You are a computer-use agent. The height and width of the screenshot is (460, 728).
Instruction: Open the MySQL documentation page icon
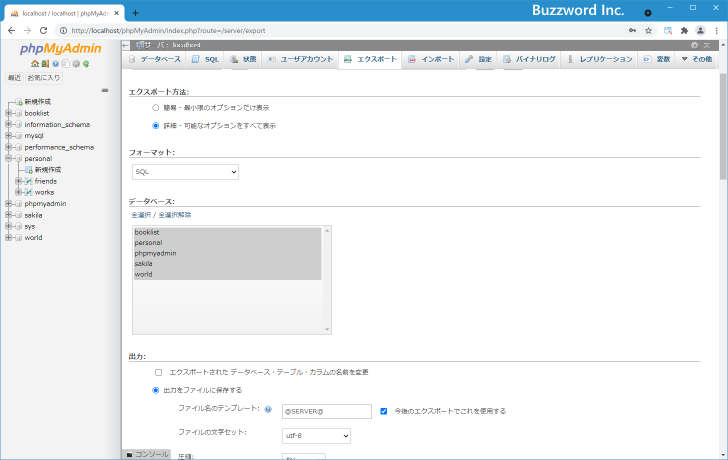pos(65,64)
